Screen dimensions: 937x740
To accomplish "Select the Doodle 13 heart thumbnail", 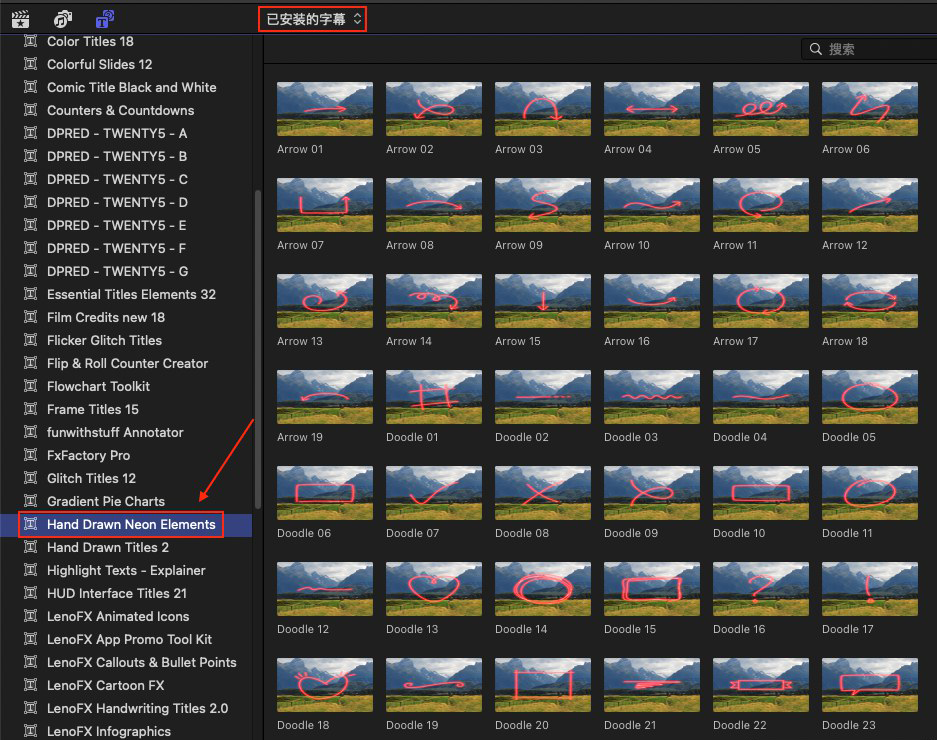I will pos(434,589).
